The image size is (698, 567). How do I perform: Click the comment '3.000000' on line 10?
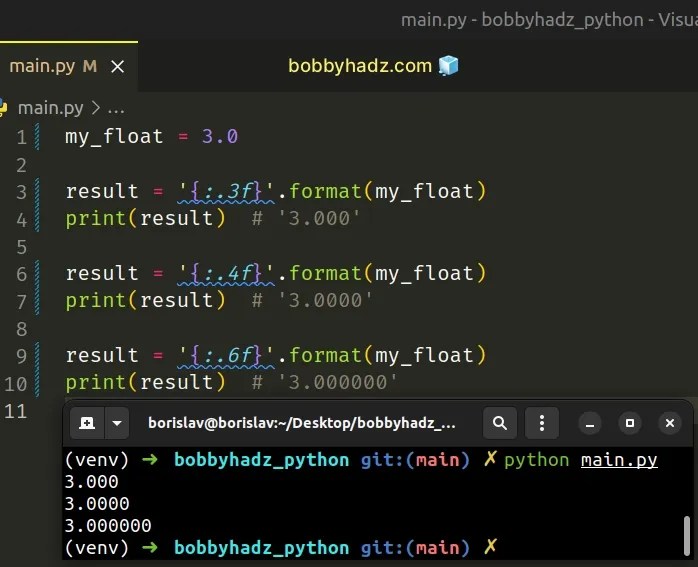(x=325, y=382)
